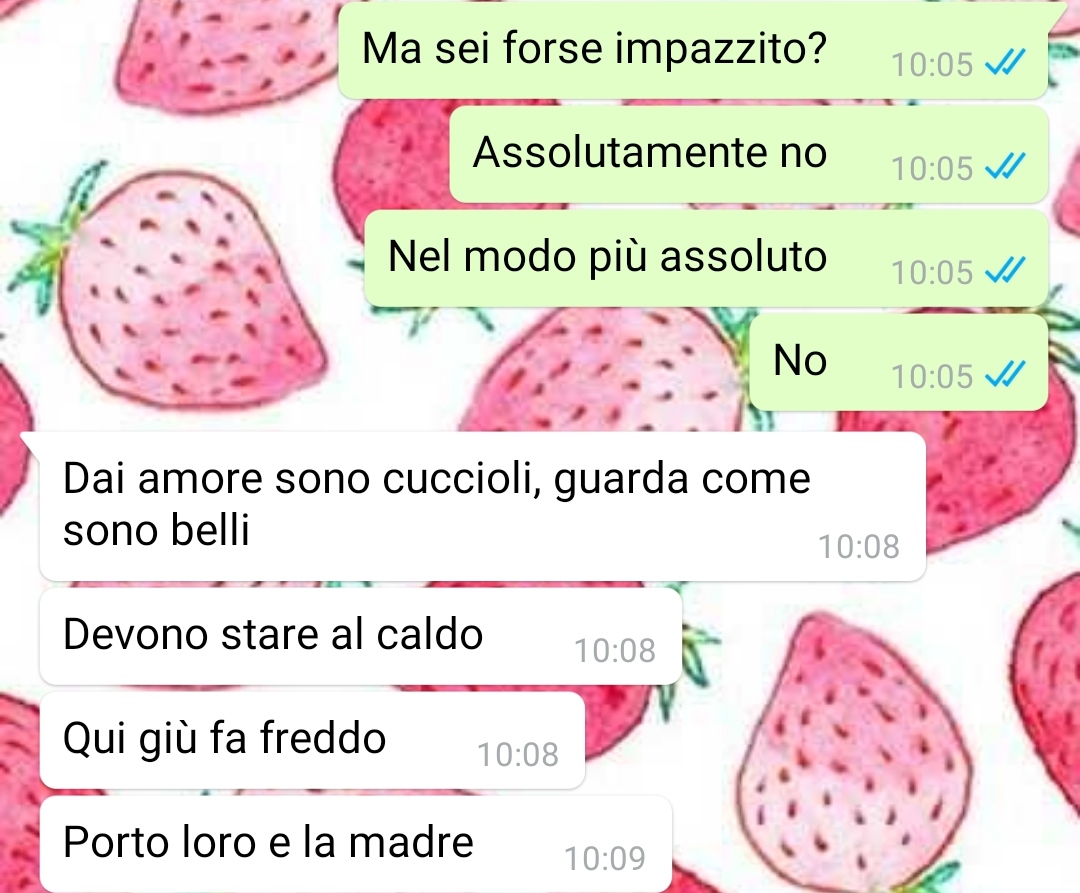Tap the blue checkmarks on the "No" message
The width and height of the screenshot is (1080, 893).
[1006, 375]
